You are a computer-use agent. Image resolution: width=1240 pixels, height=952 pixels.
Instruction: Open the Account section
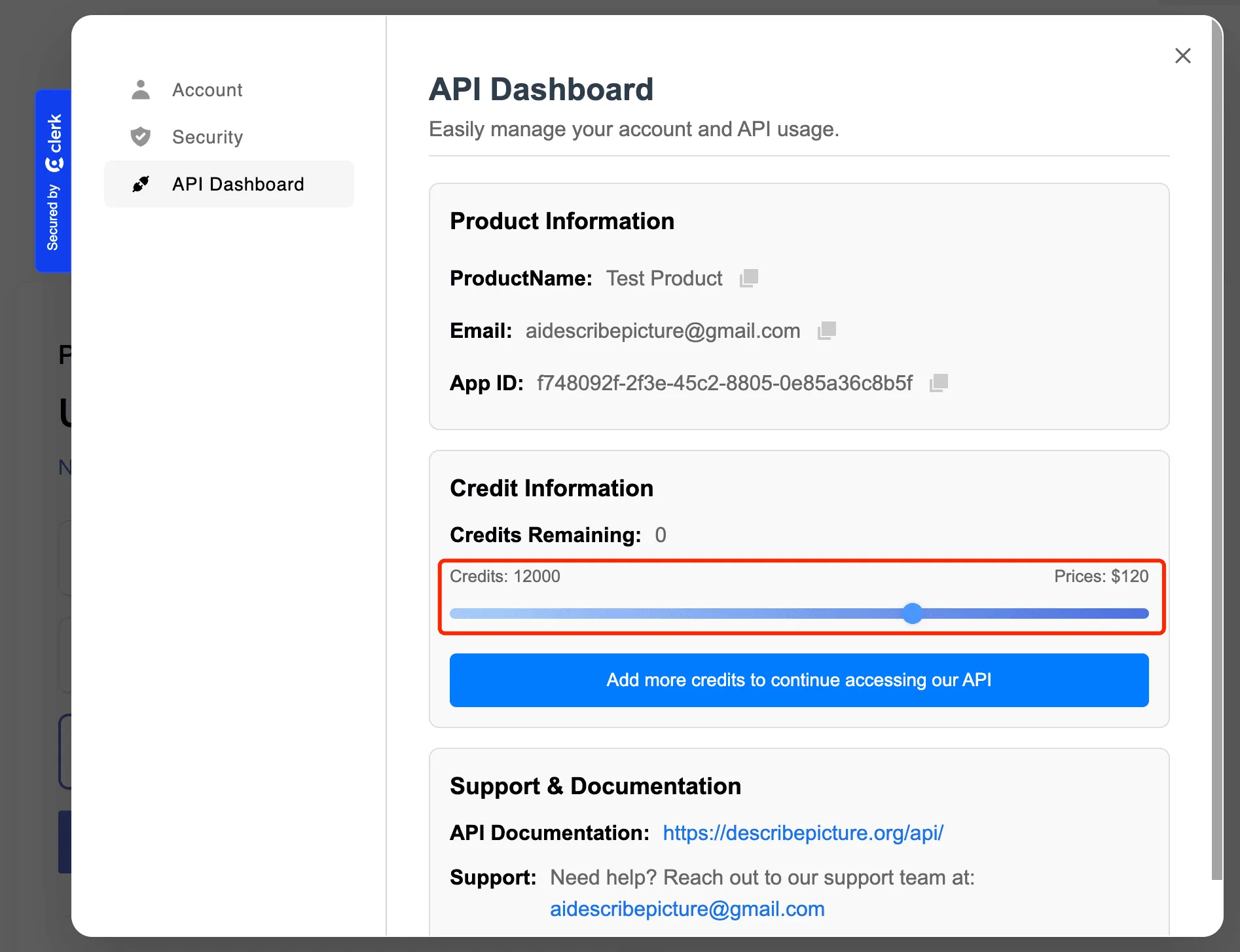tap(207, 90)
